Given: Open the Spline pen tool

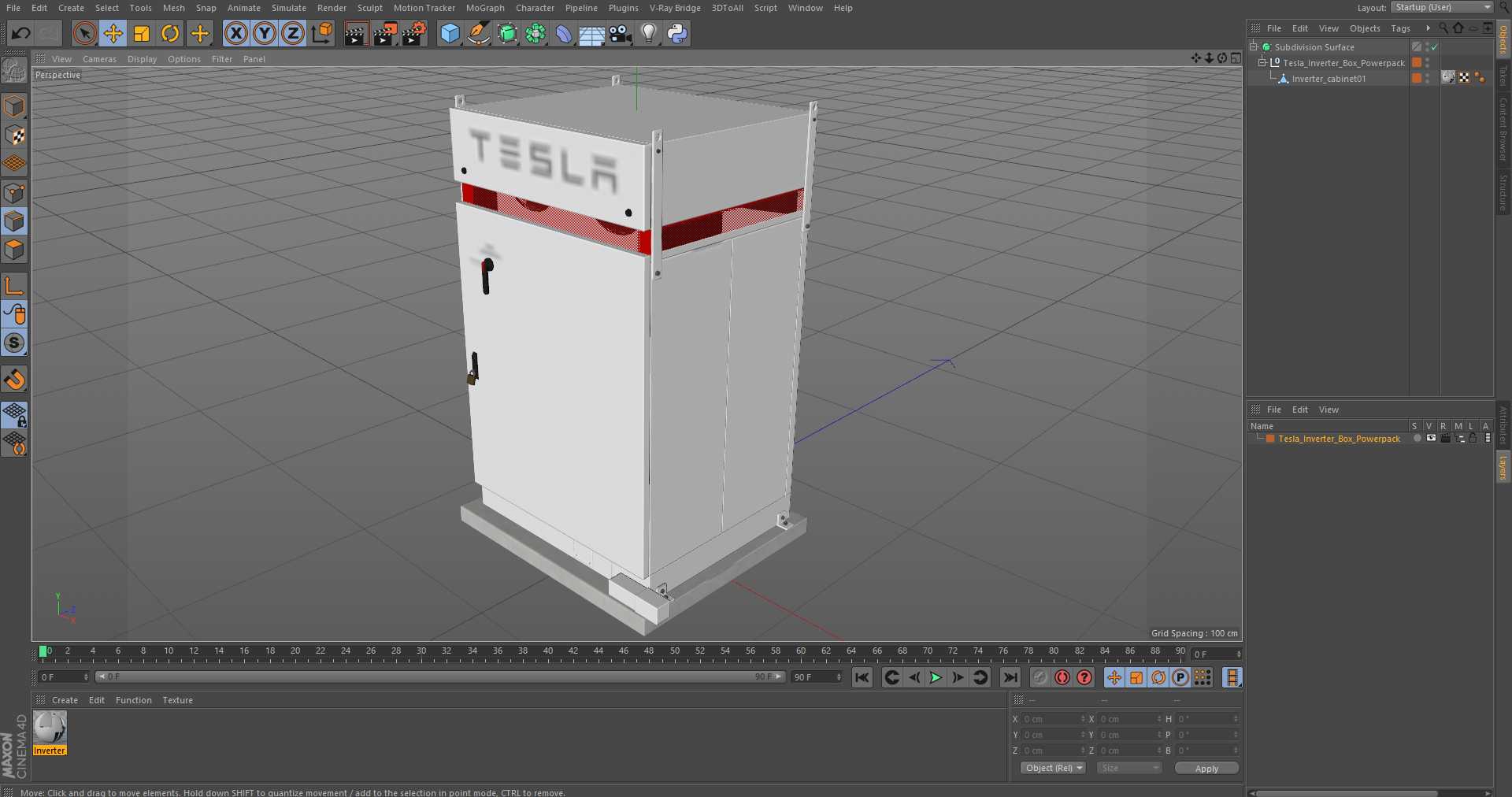Looking at the screenshot, I should pos(478,33).
